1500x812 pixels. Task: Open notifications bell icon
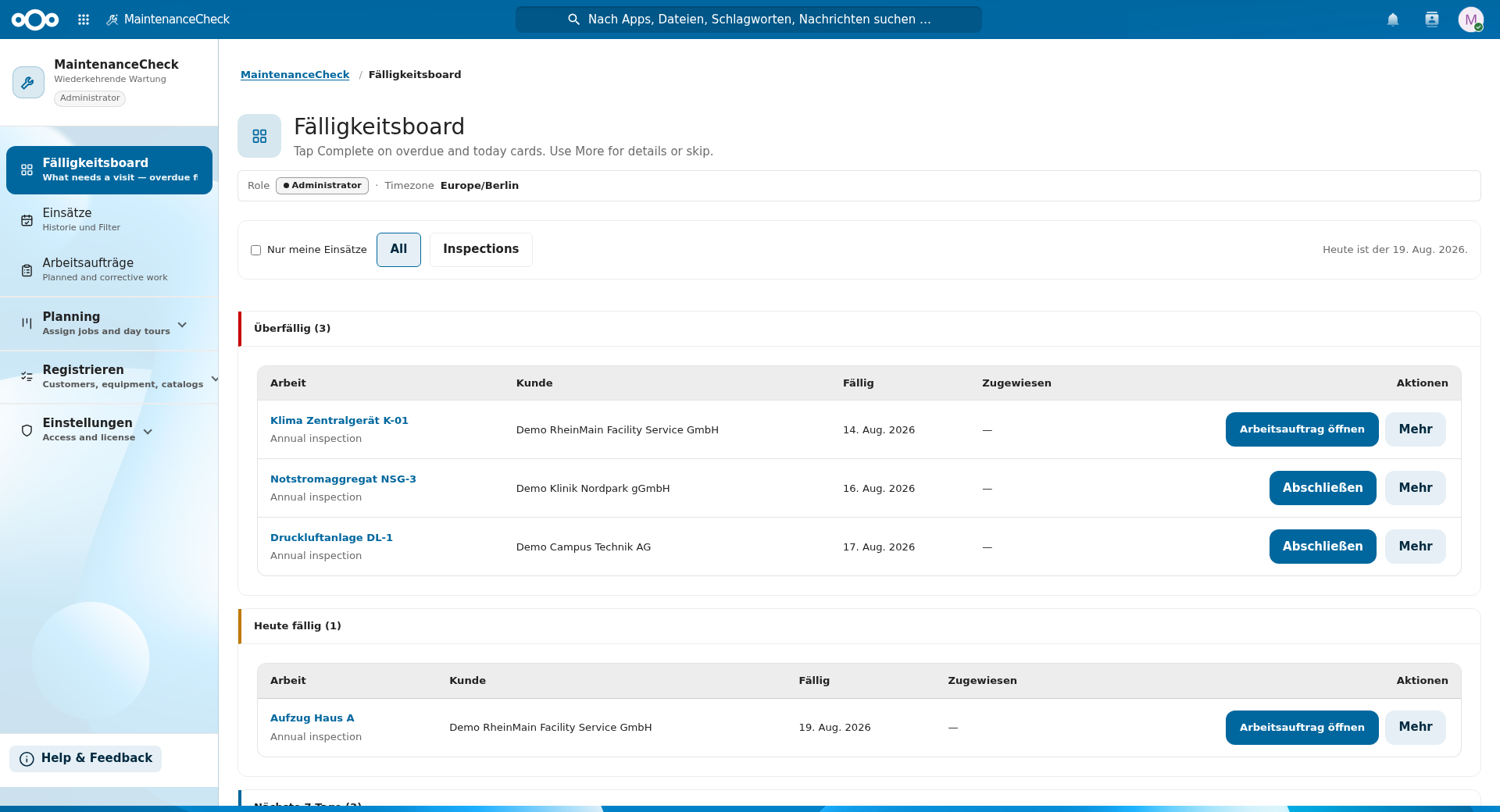1393,20
